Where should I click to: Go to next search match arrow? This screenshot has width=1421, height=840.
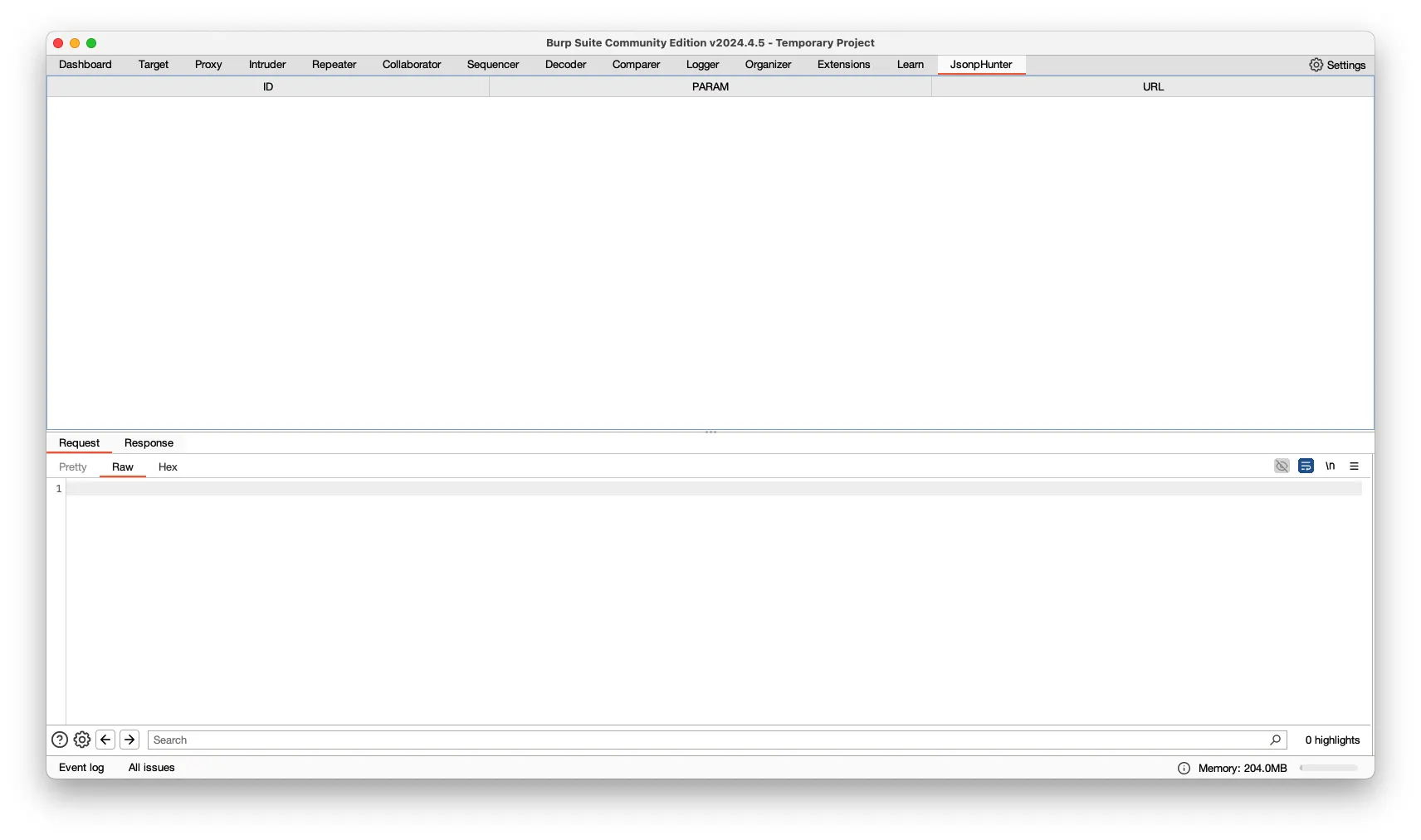(129, 740)
